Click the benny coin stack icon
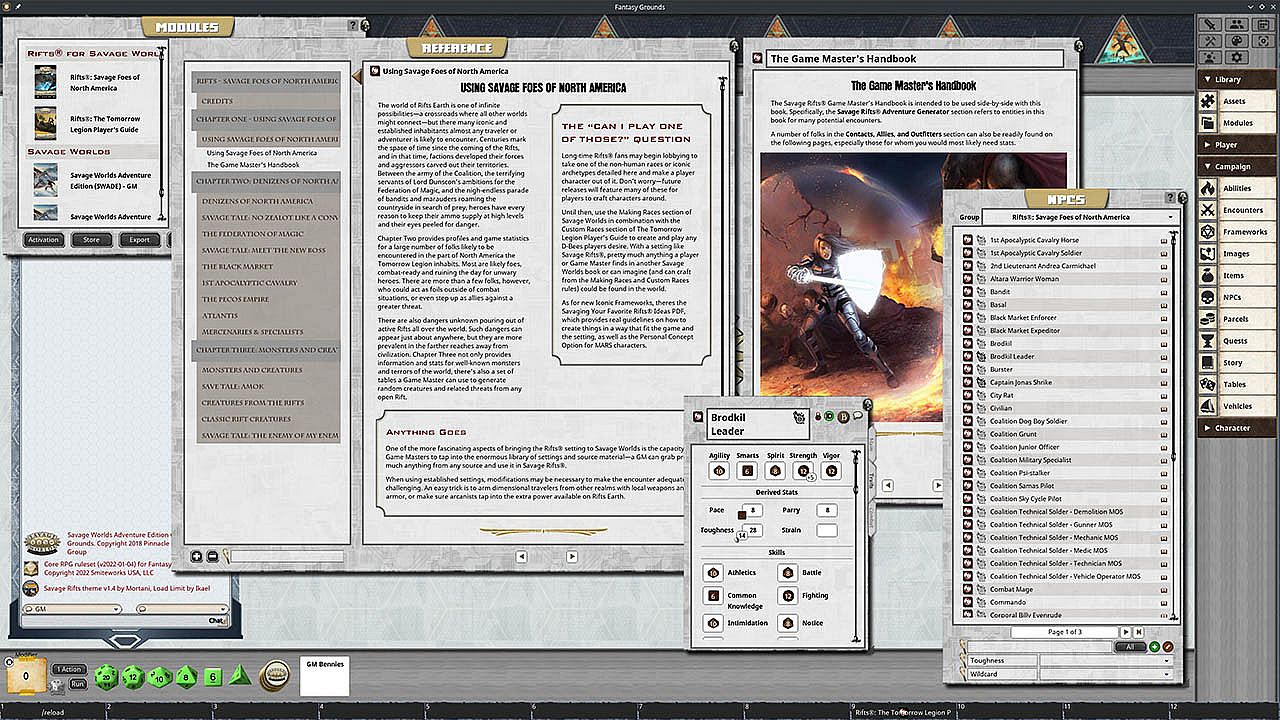Image resolution: width=1280 pixels, height=720 pixels. tap(273, 676)
